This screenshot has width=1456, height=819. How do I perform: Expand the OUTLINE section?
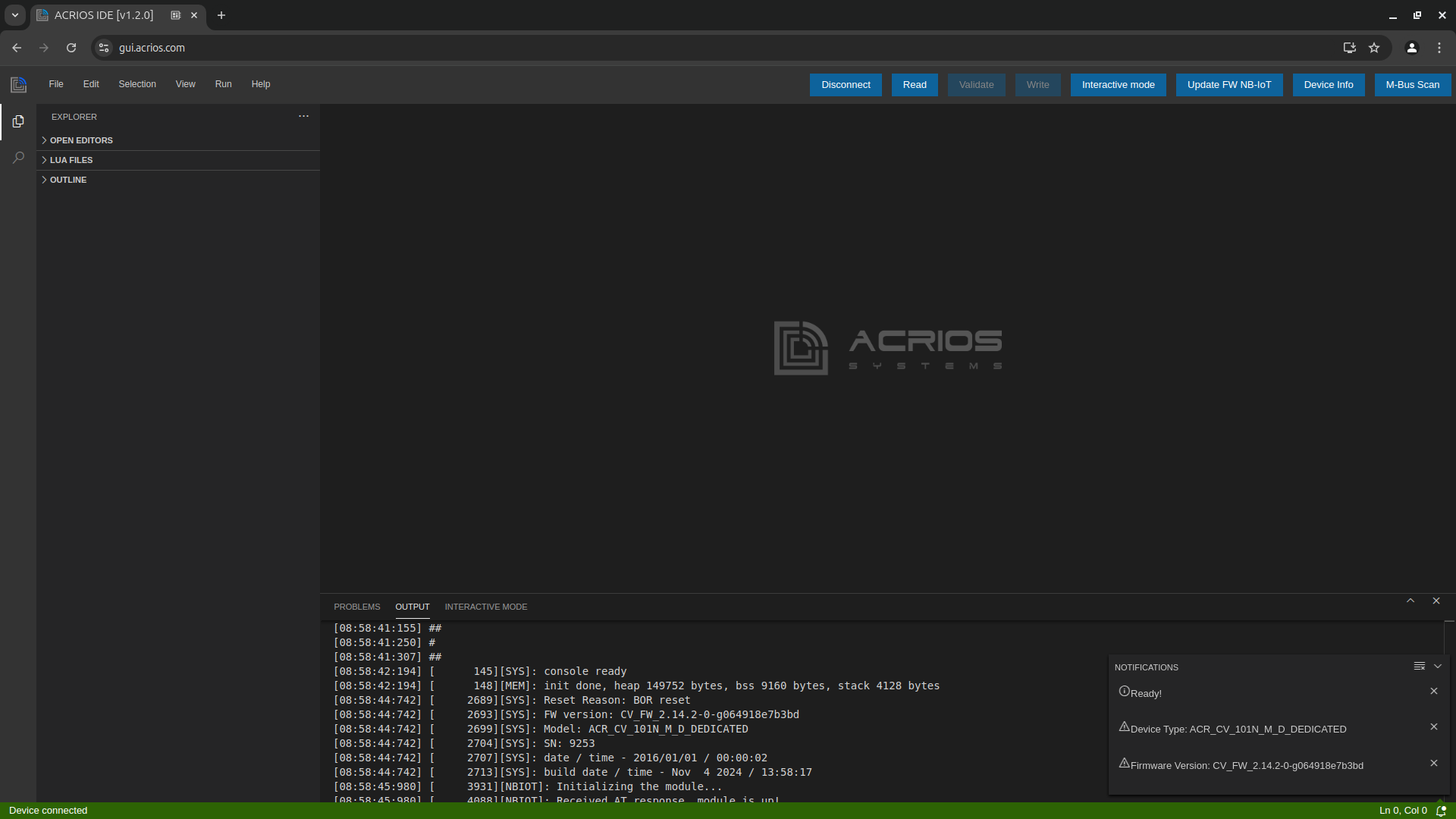(178, 180)
